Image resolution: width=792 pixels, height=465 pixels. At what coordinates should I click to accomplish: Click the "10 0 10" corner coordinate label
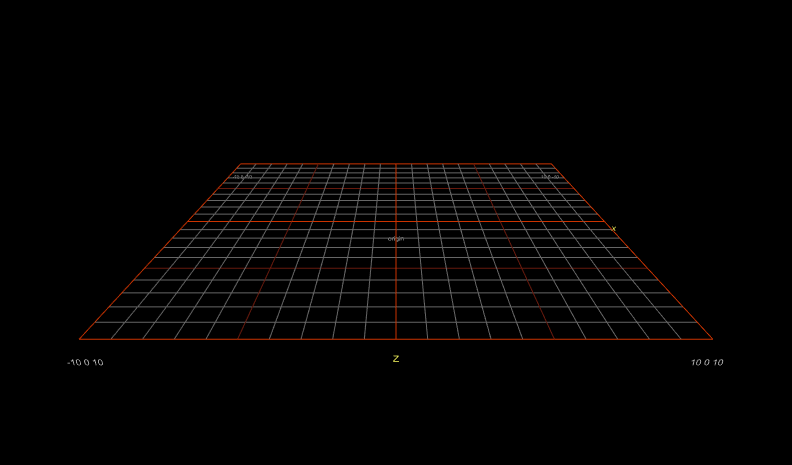click(707, 362)
